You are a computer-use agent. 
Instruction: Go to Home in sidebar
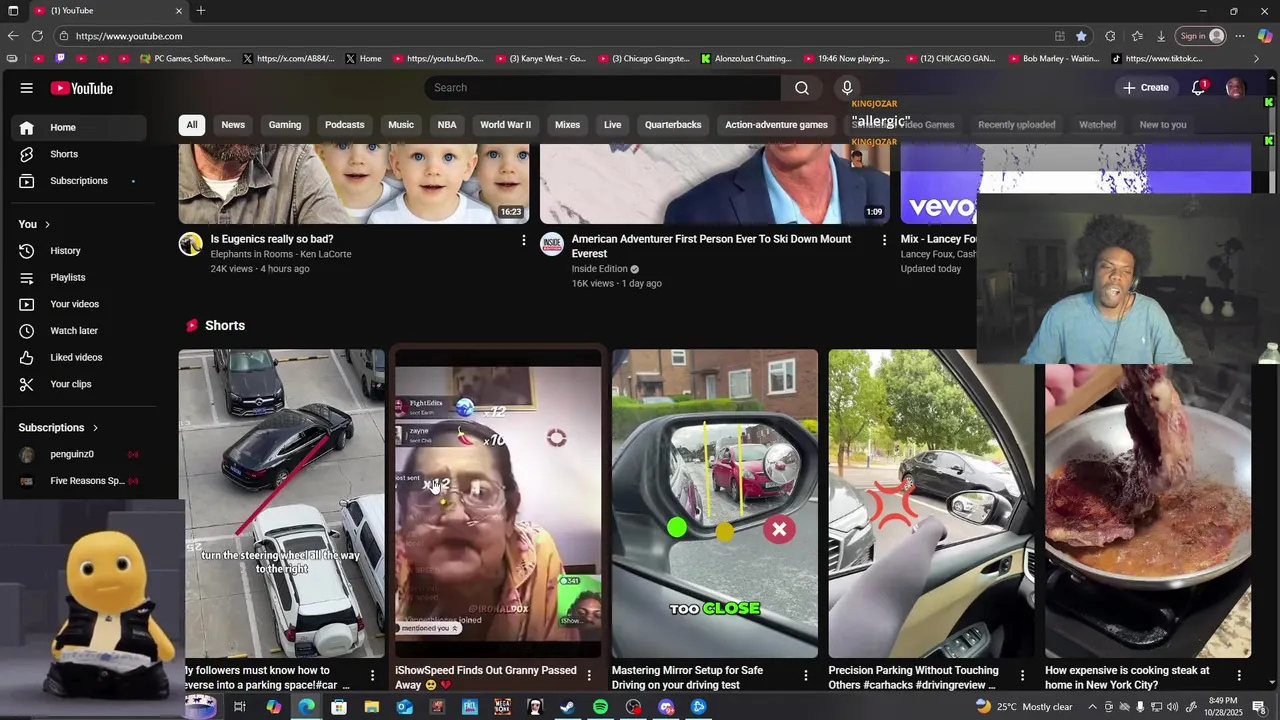pyautogui.click(x=79, y=127)
